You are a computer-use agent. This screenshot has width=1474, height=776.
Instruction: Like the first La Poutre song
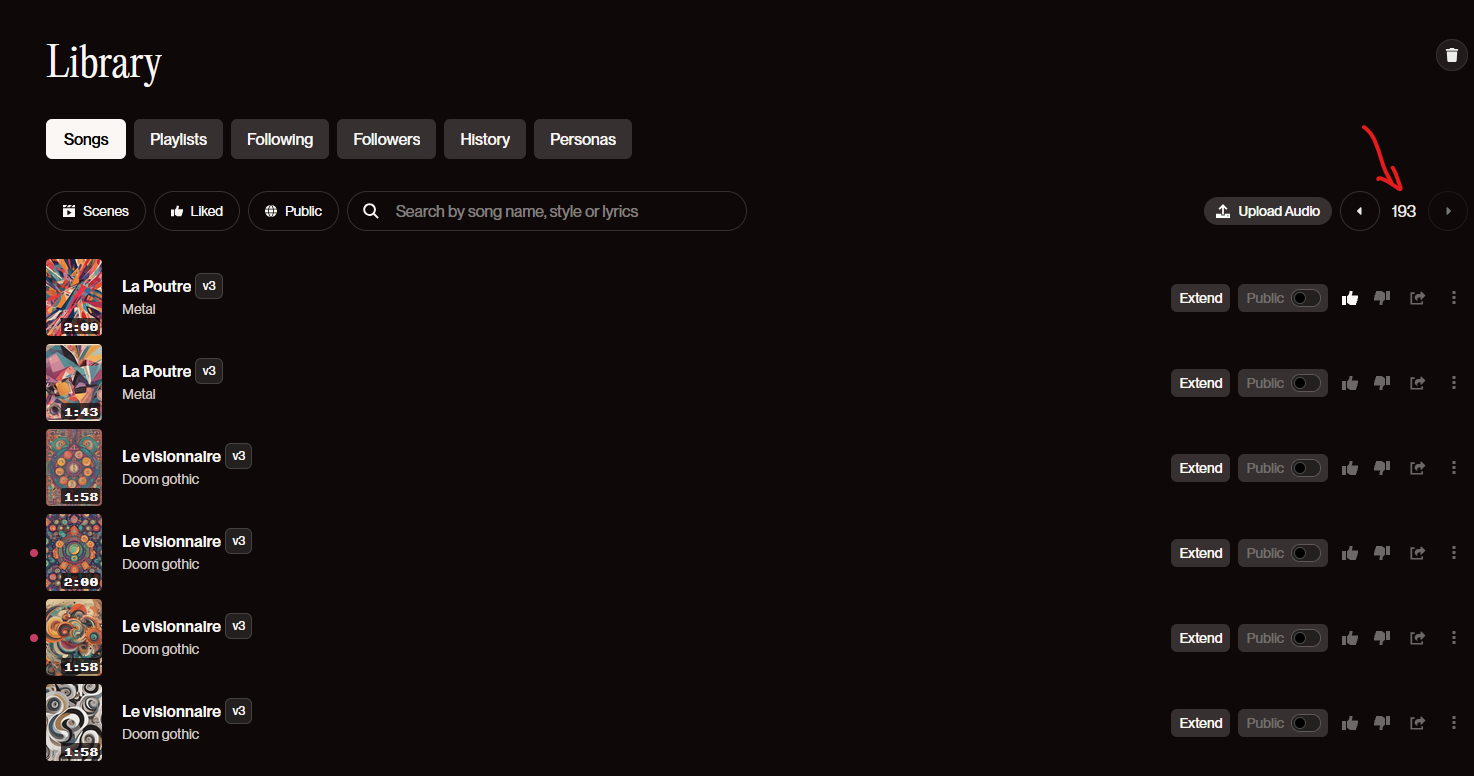coord(1350,298)
